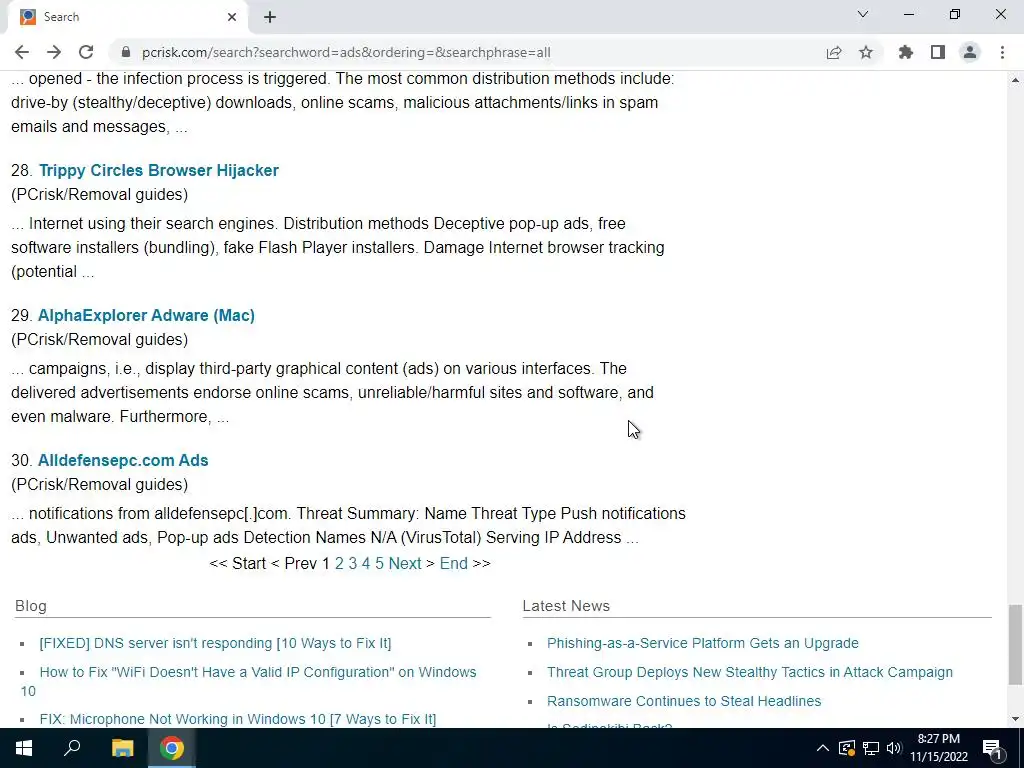Click the 'Latest News' heading

[x=566, y=606]
